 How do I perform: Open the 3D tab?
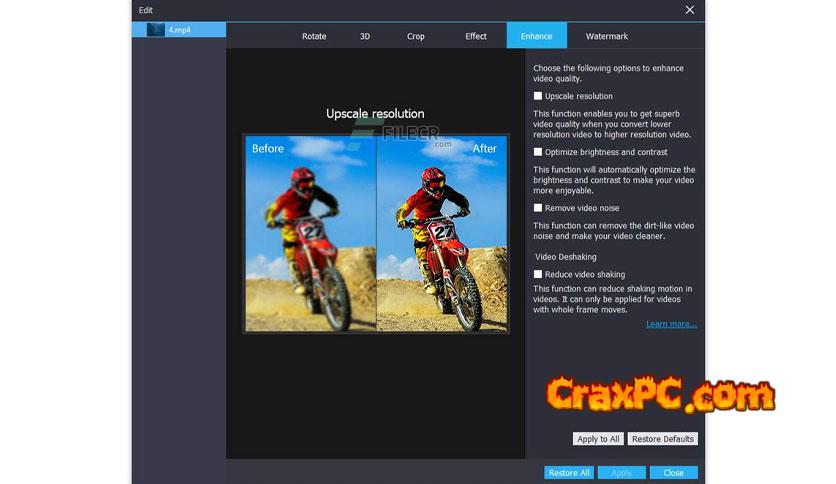pos(365,36)
